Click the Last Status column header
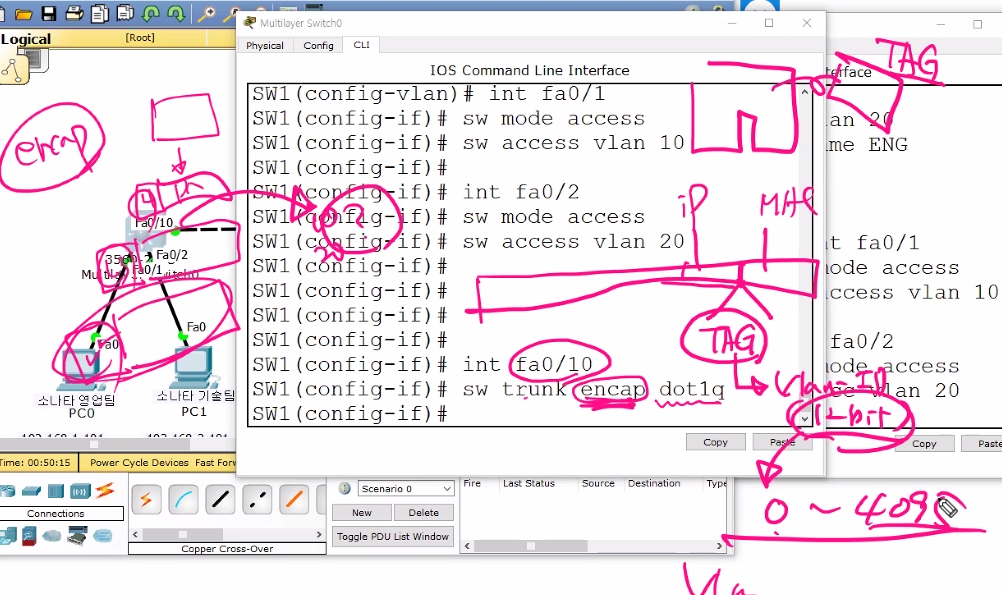The width and height of the screenshot is (1002, 595). (x=528, y=484)
